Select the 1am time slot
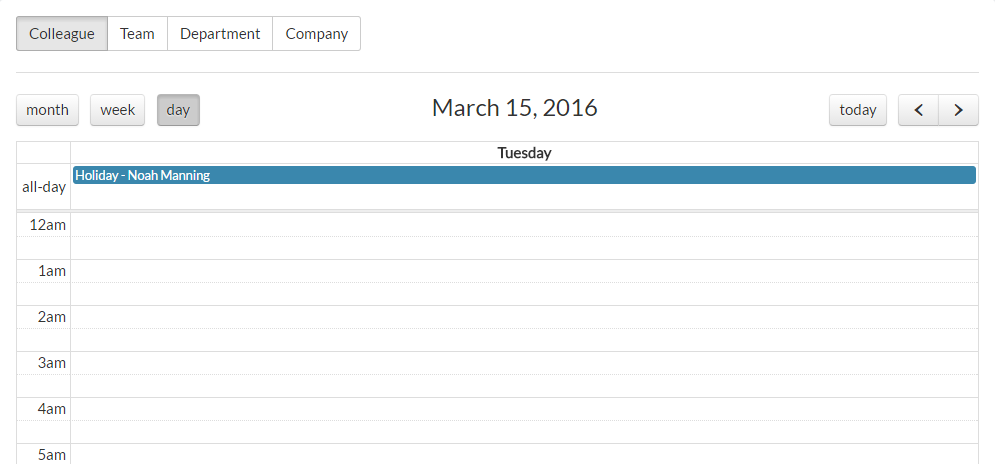 point(524,271)
